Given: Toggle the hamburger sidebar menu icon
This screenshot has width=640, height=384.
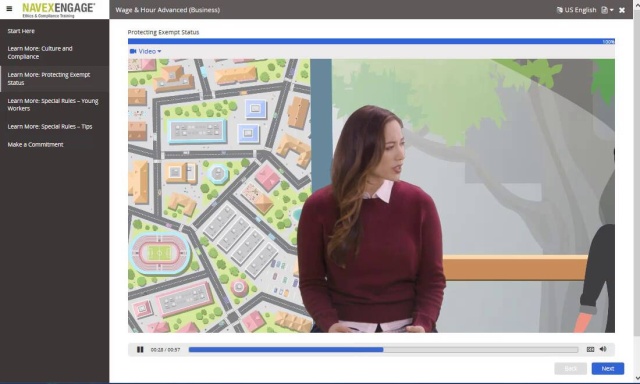Looking at the screenshot, I should (9, 9).
